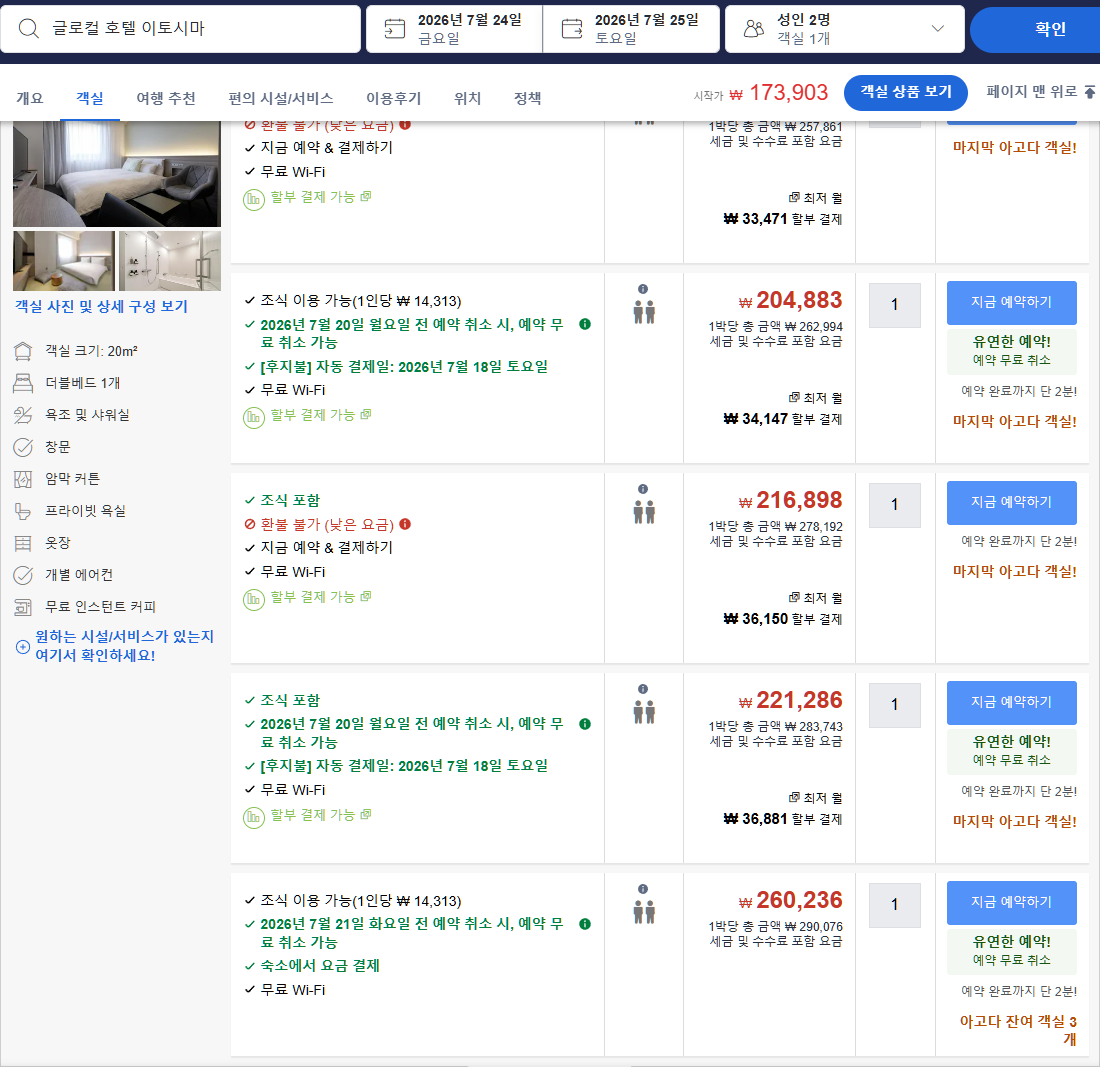This screenshot has width=1100, height=1067.
Task: Click the hotel name search field
Action: coord(180,29)
